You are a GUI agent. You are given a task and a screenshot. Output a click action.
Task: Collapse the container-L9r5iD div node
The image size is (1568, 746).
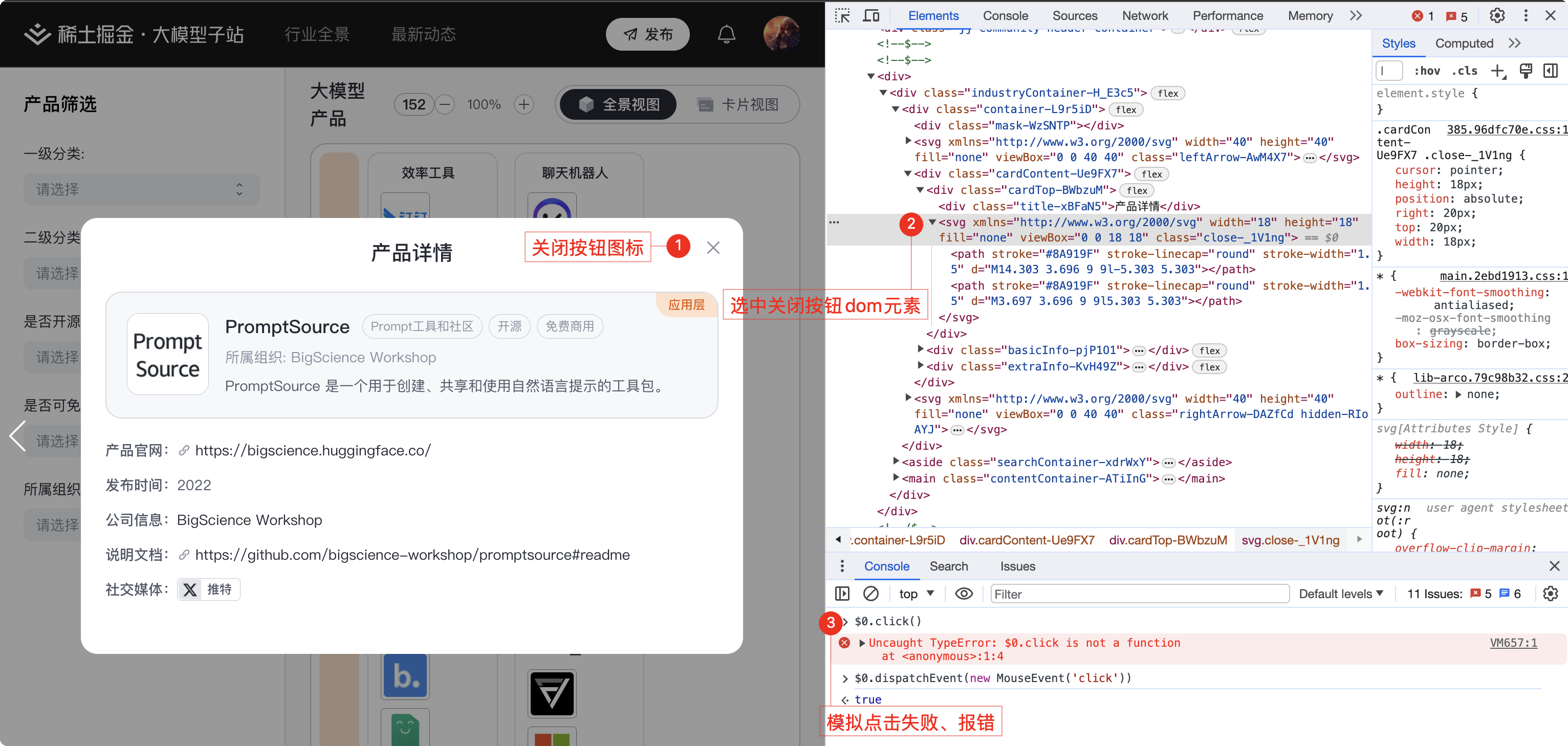(896, 109)
